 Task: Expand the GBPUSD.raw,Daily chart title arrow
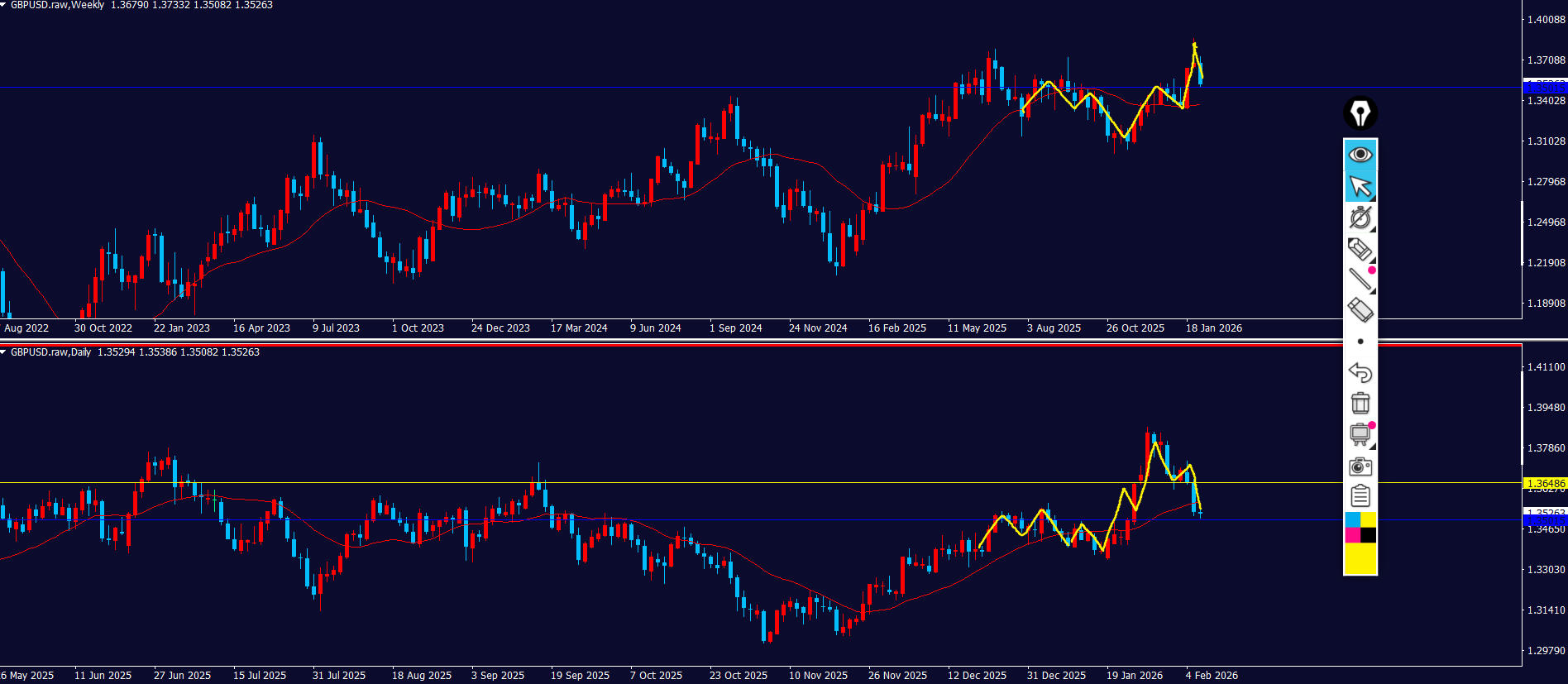coord(4,352)
